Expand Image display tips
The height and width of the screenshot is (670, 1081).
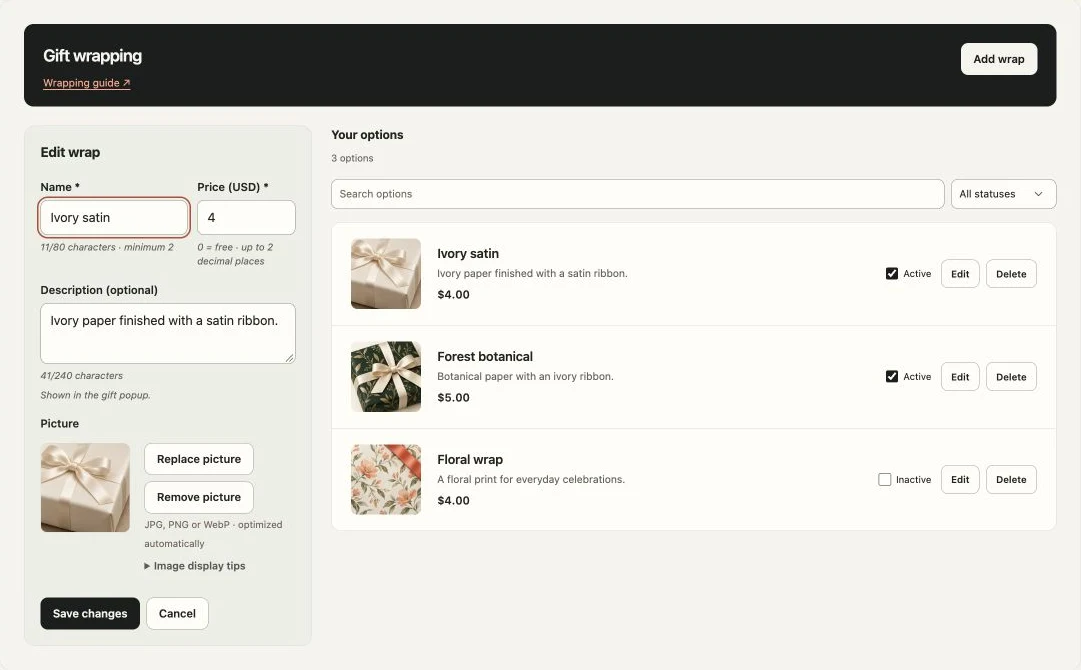[194, 566]
